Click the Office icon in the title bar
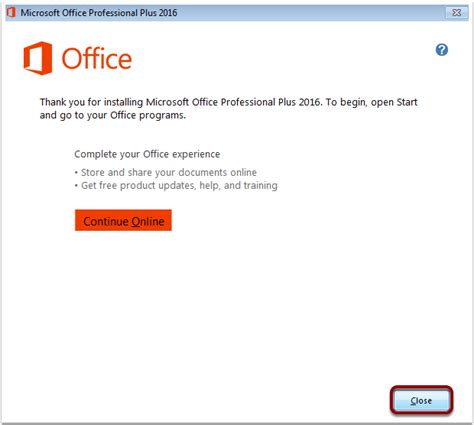Image resolution: width=474 pixels, height=425 pixels. coord(11,13)
